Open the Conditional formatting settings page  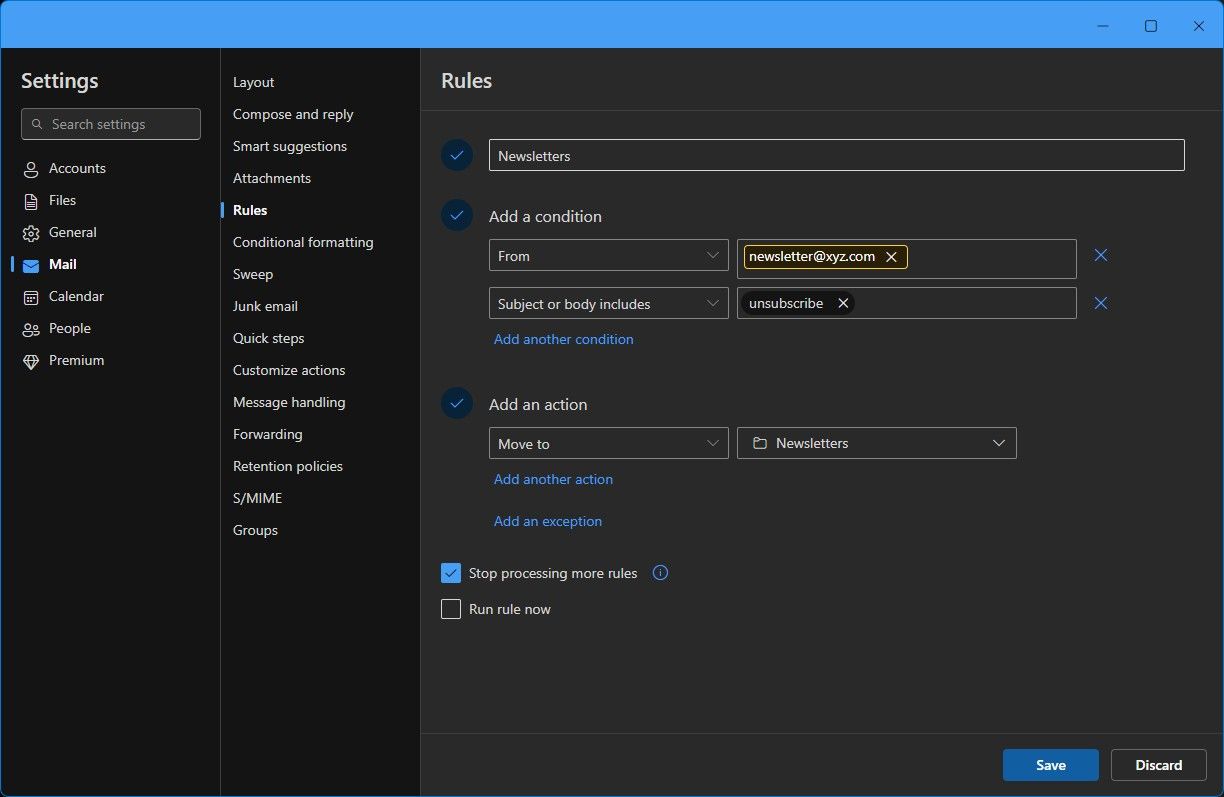[303, 242]
